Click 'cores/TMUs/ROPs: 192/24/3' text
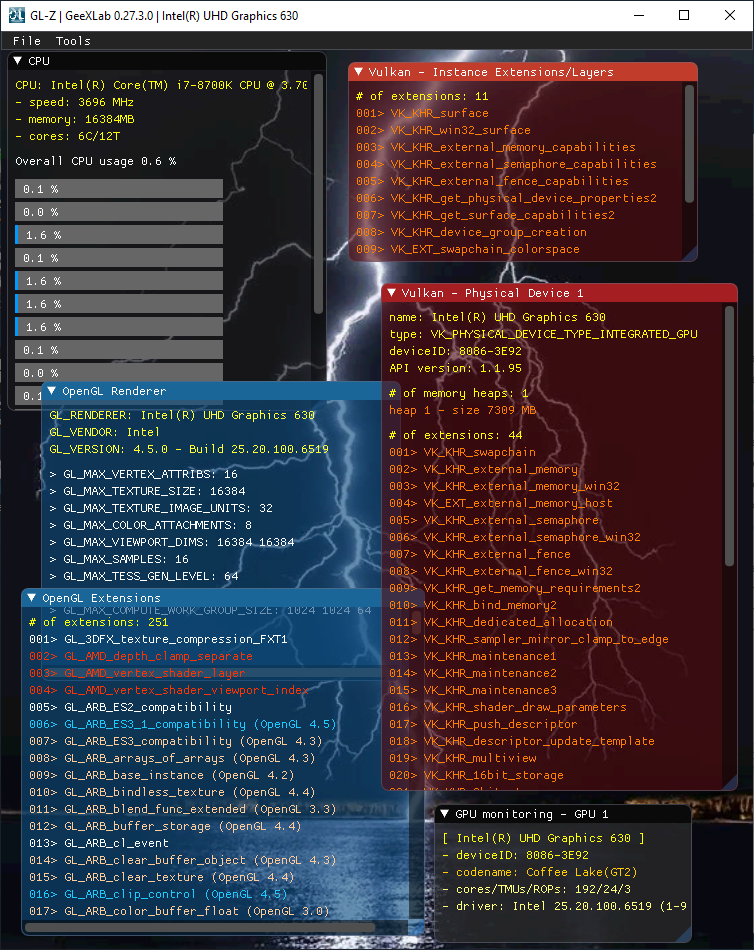The height and width of the screenshot is (950, 754). point(536,889)
